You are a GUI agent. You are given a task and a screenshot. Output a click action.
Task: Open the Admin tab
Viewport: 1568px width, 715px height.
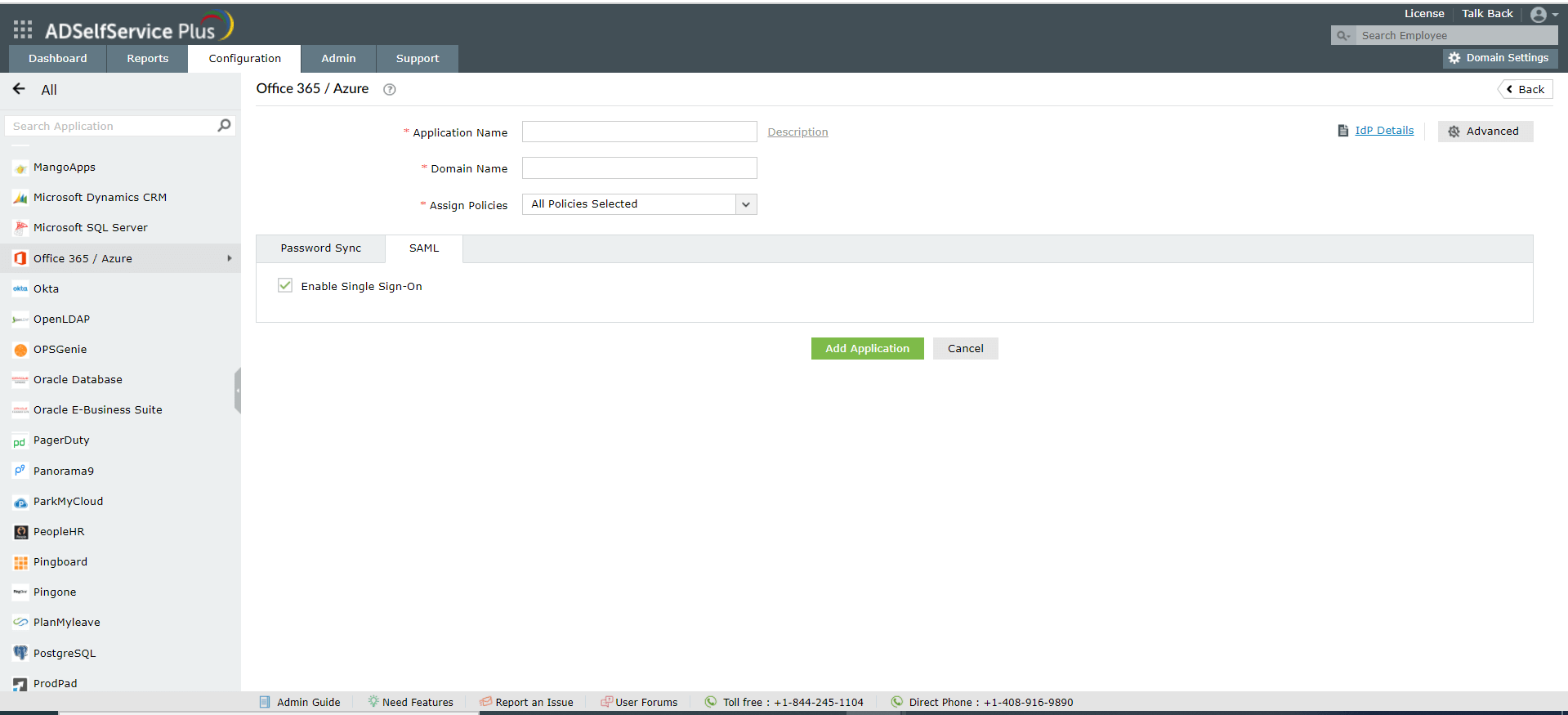point(338,59)
